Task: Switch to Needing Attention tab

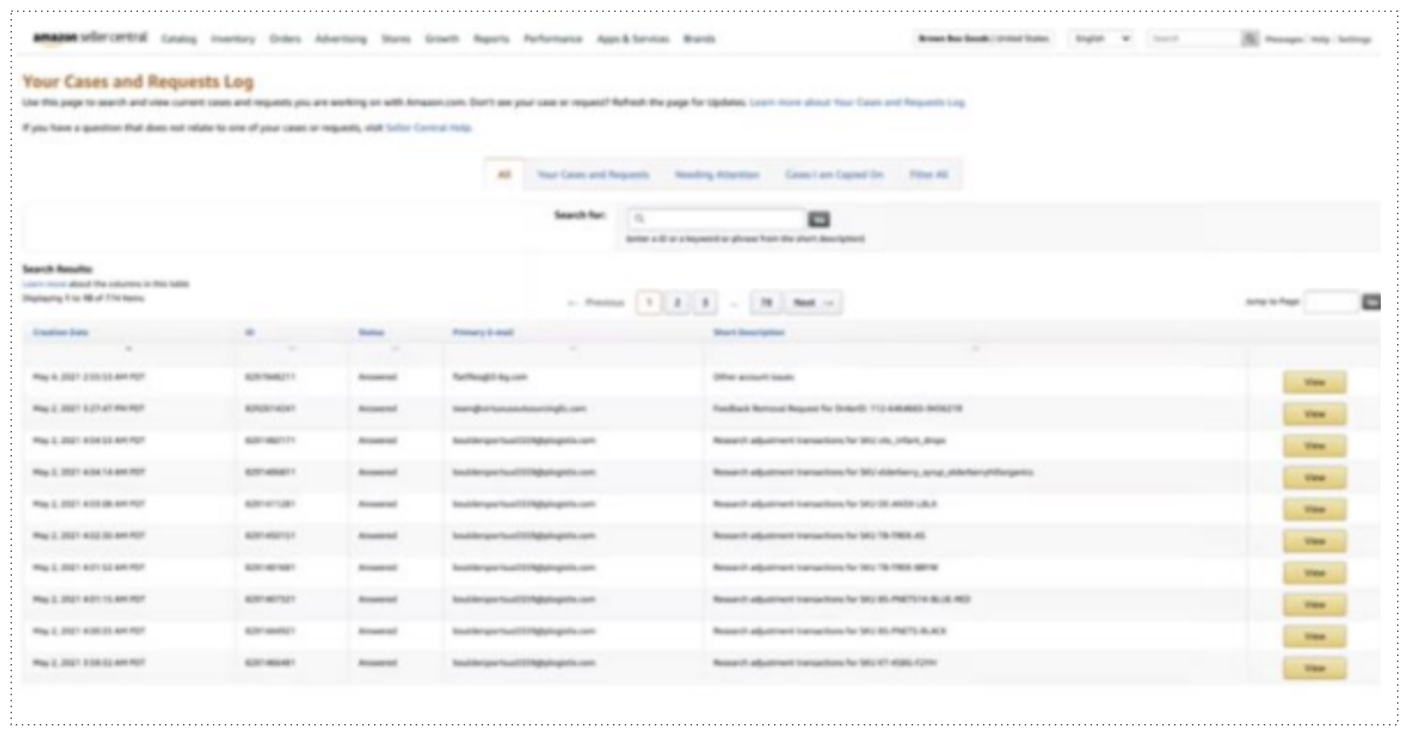Action: (x=716, y=174)
